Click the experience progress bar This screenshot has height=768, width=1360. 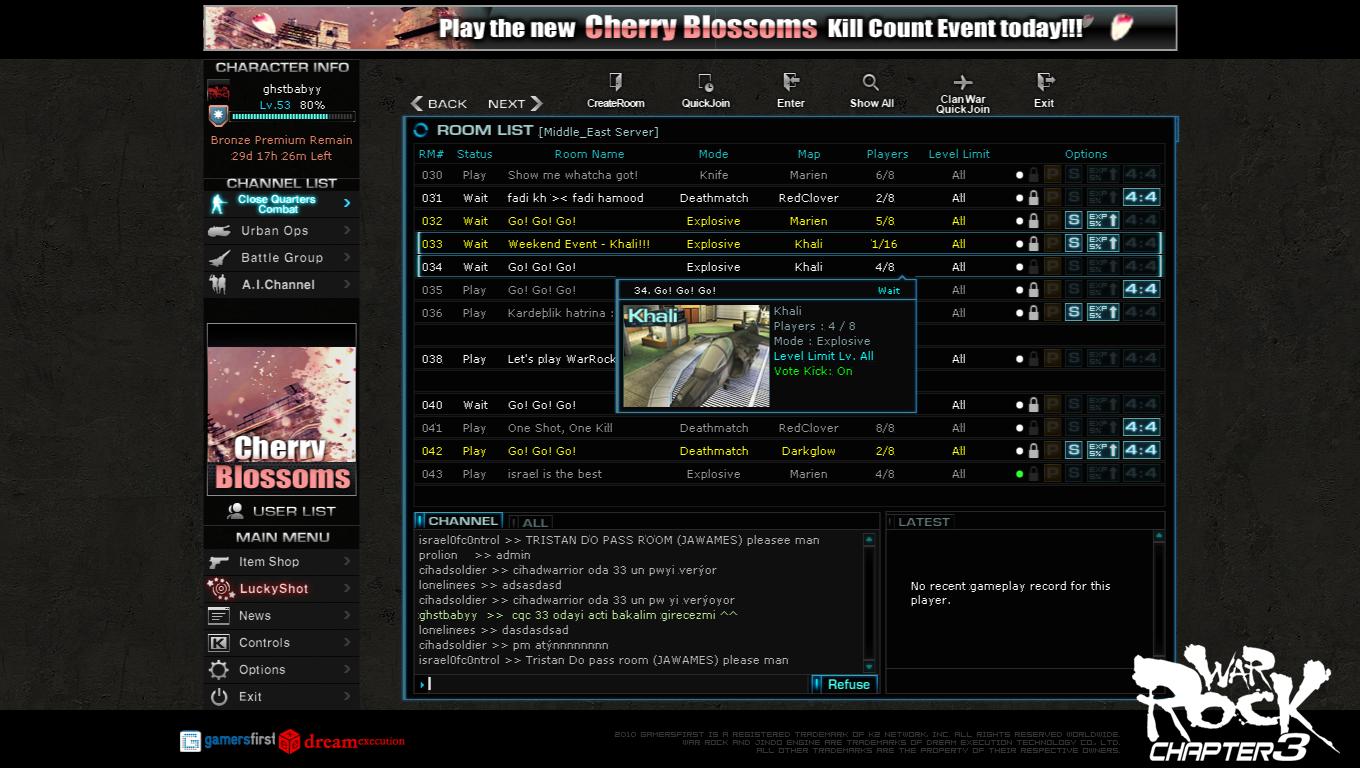click(x=292, y=117)
